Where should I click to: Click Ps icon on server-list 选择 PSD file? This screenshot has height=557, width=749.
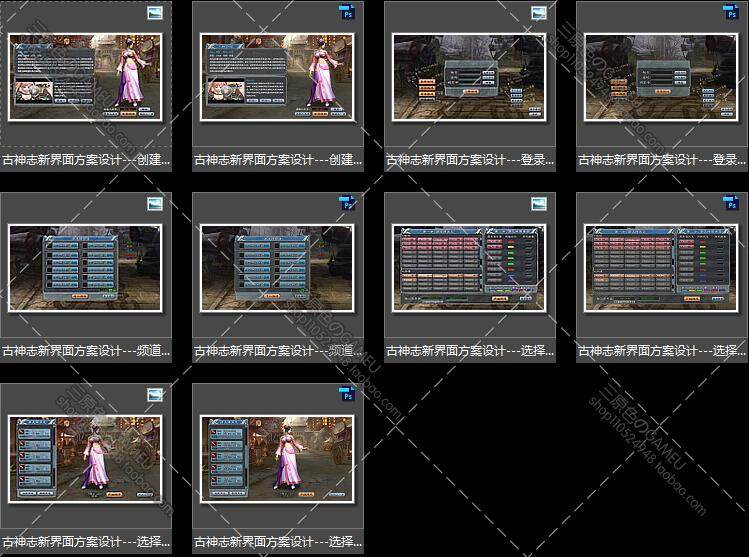(x=731, y=203)
